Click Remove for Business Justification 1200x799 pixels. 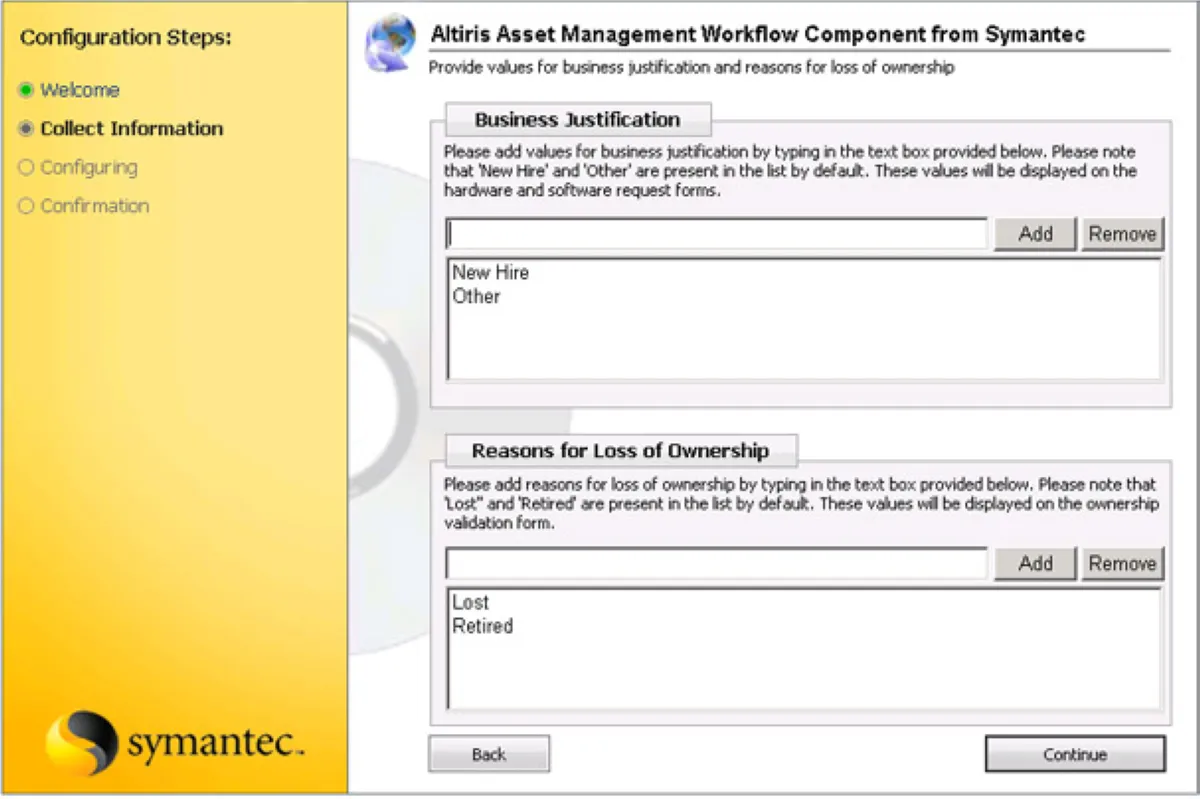(1122, 234)
